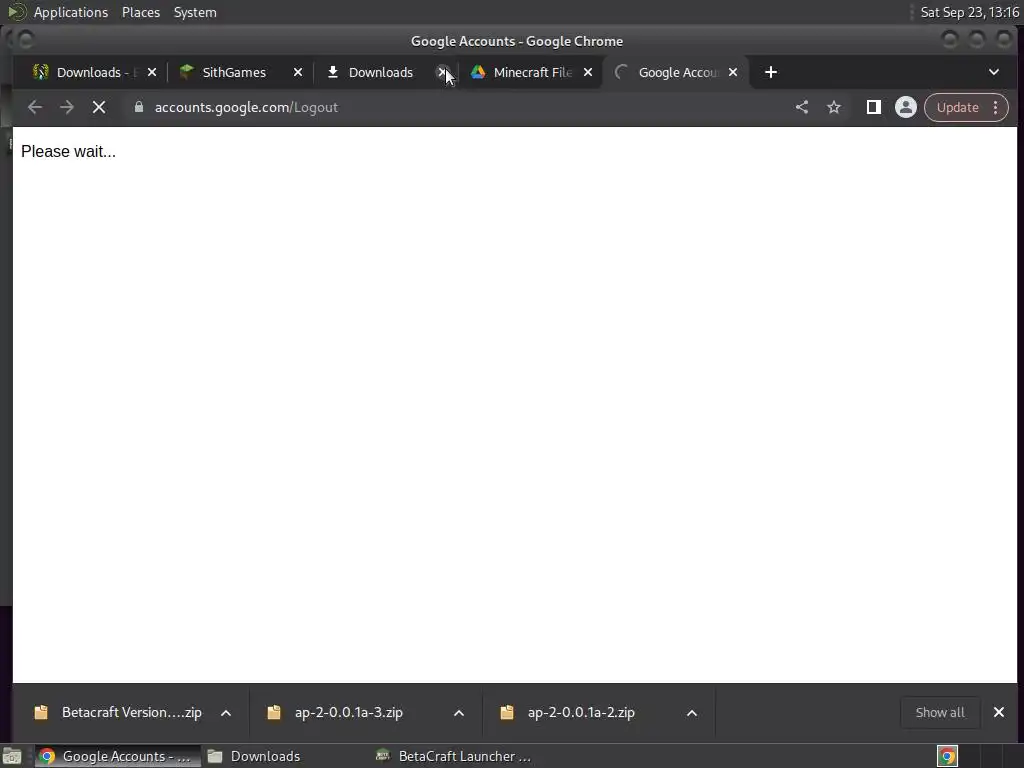Click Show all downloads
This screenshot has height=768, width=1024.
(x=940, y=712)
